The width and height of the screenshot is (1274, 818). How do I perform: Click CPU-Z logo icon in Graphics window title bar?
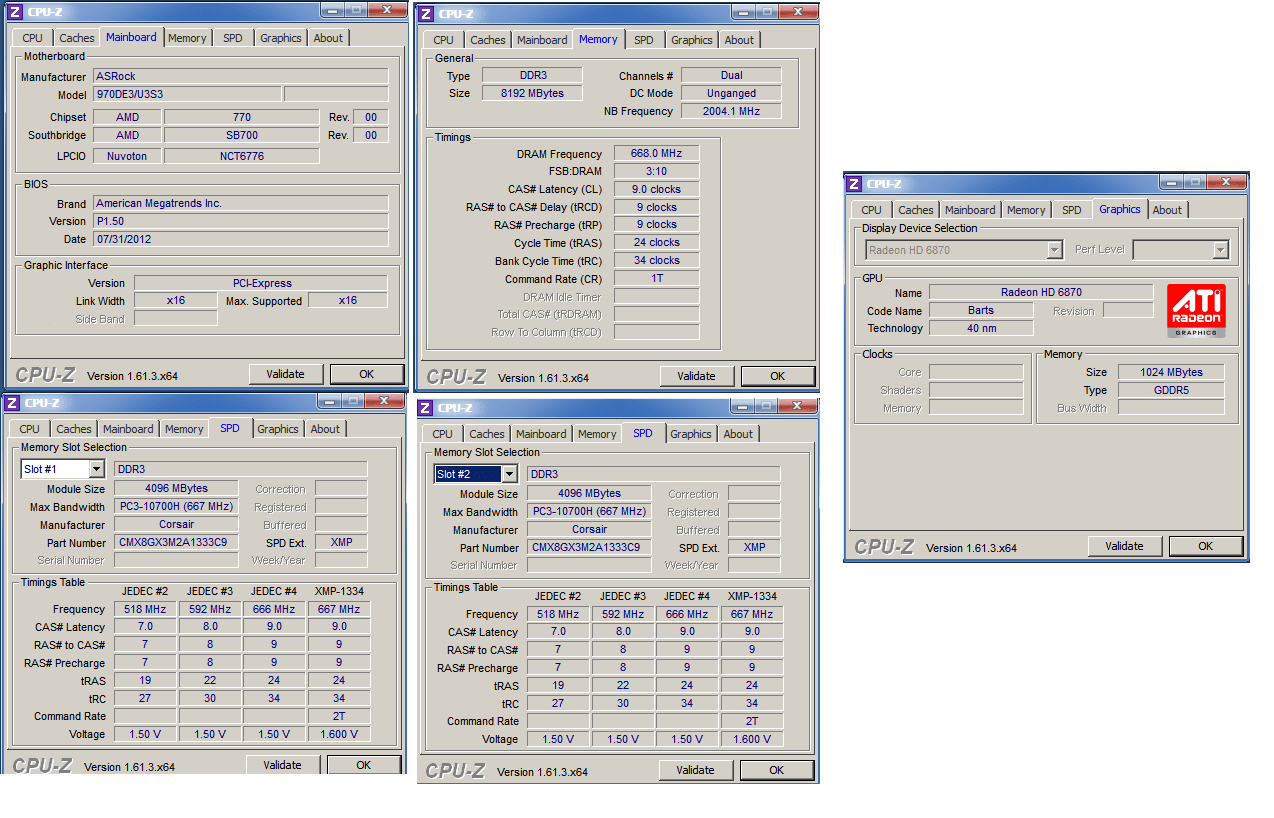pos(854,183)
